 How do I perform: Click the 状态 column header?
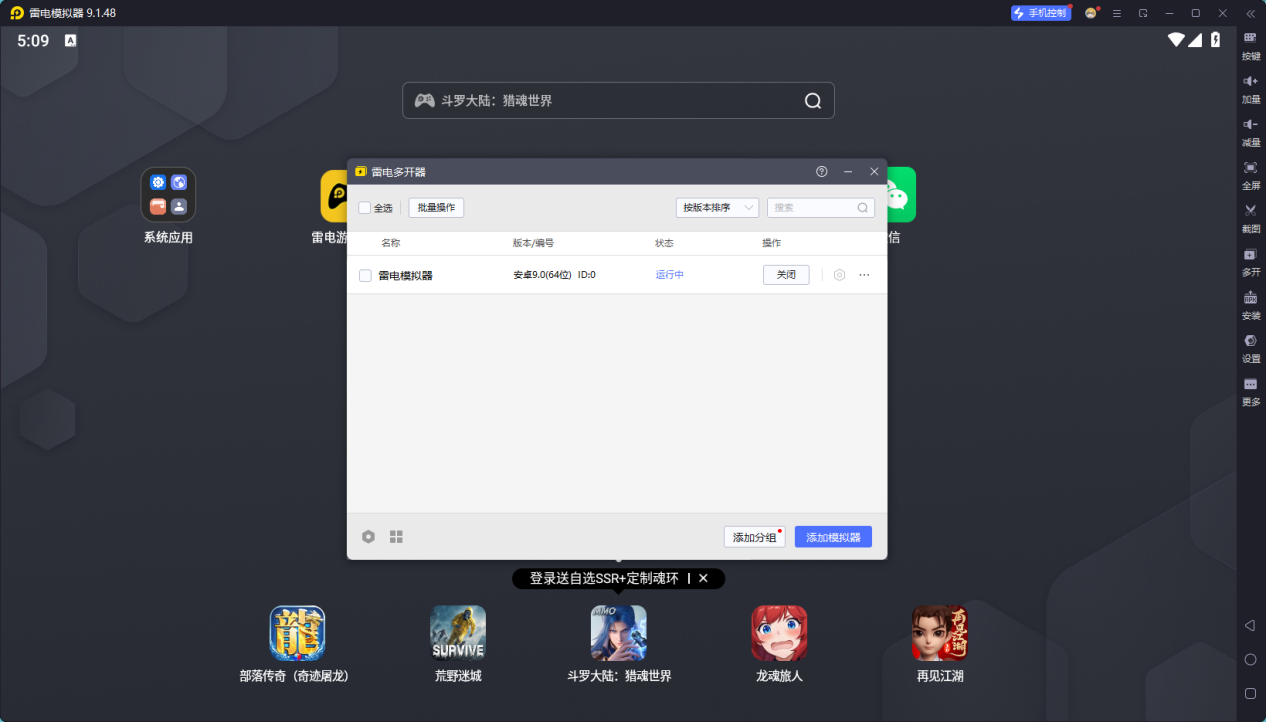pyautogui.click(x=664, y=243)
